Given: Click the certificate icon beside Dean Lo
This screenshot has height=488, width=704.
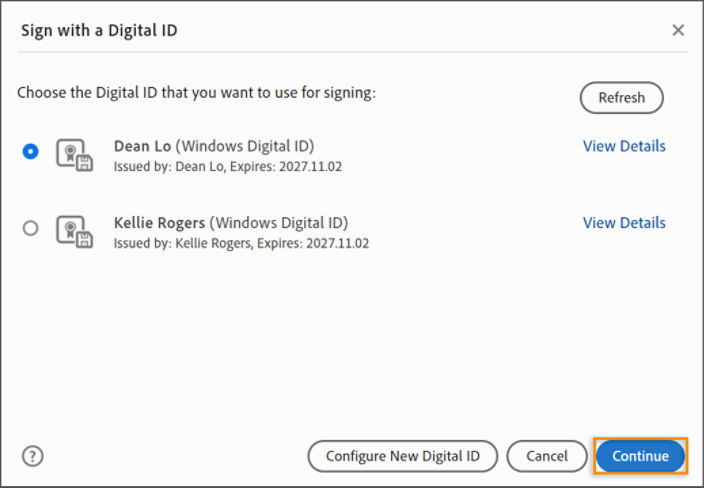Looking at the screenshot, I should pyautogui.click(x=75, y=155).
